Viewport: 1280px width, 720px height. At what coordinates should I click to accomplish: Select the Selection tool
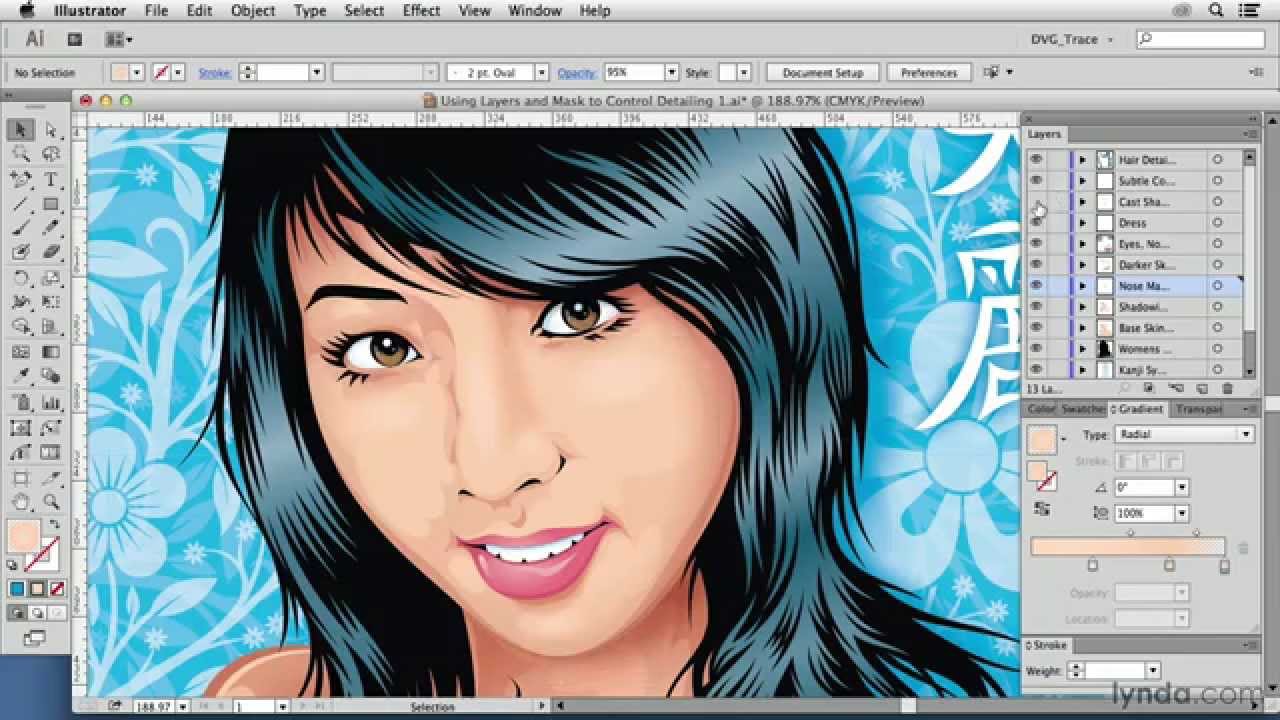pos(21,131)
